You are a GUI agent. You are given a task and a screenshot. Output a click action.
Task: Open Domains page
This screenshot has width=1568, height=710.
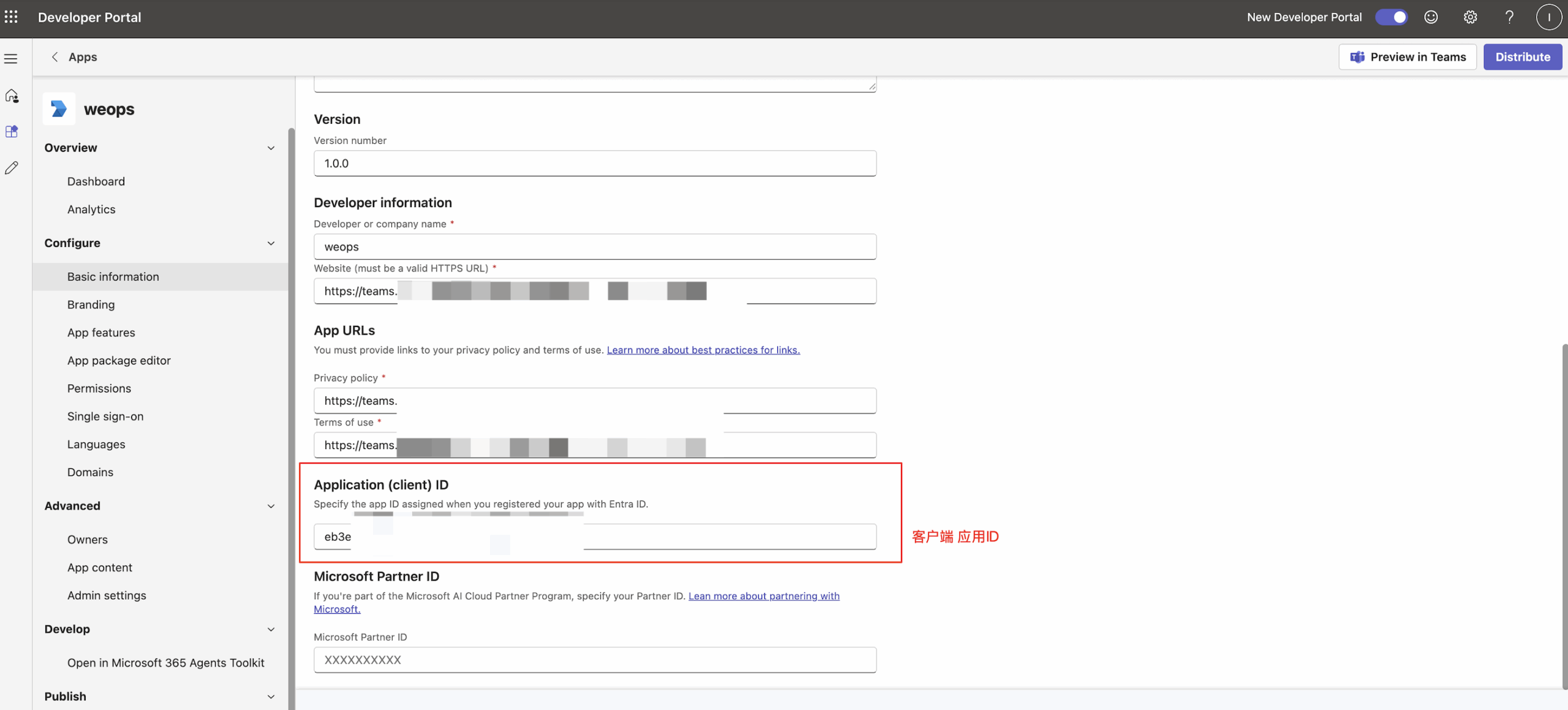click(90, 472)
